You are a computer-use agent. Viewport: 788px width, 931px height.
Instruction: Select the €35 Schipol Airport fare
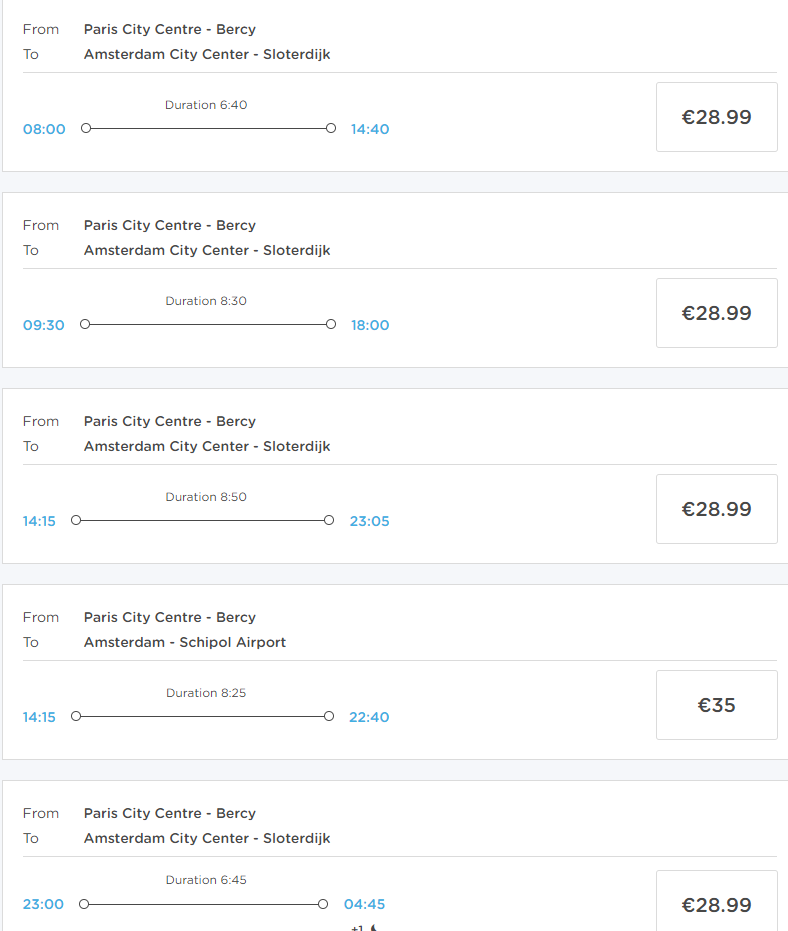click(x=716, y=705)
